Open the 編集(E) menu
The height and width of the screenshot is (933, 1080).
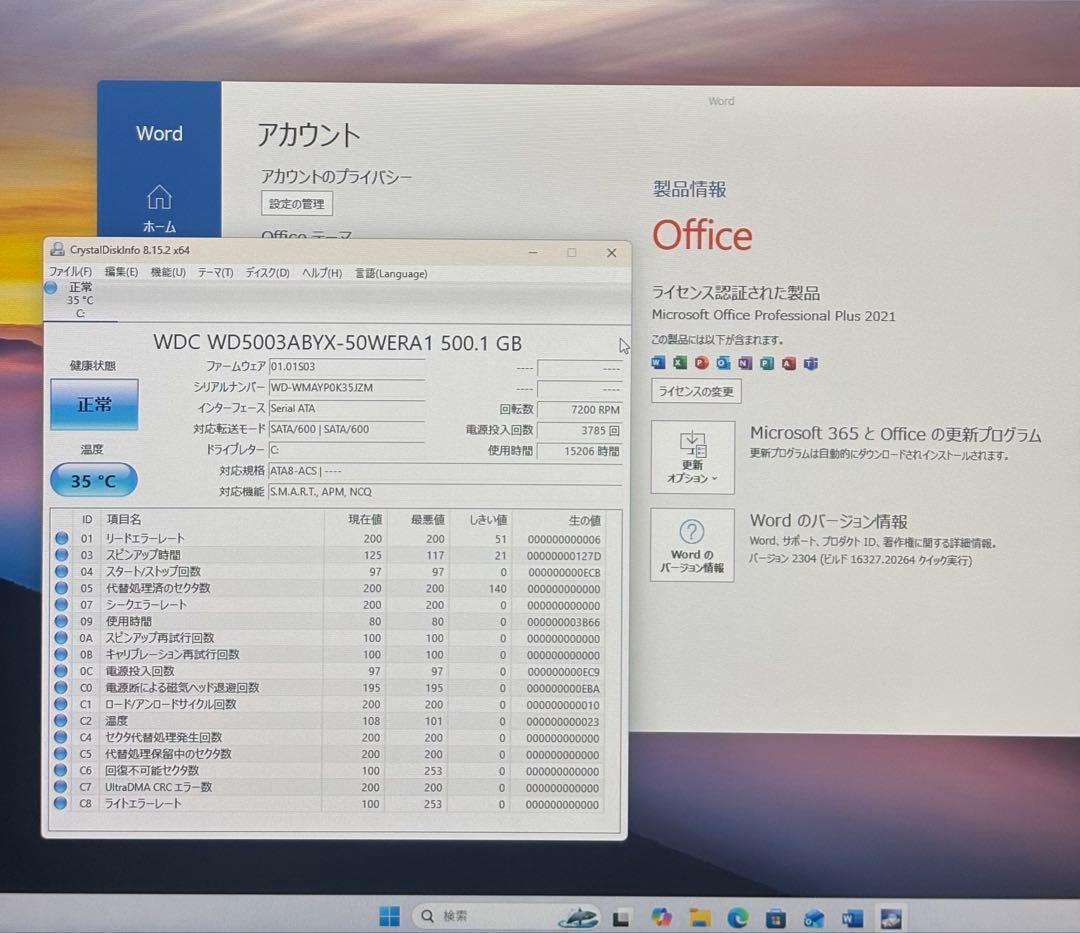pos(121,272)
